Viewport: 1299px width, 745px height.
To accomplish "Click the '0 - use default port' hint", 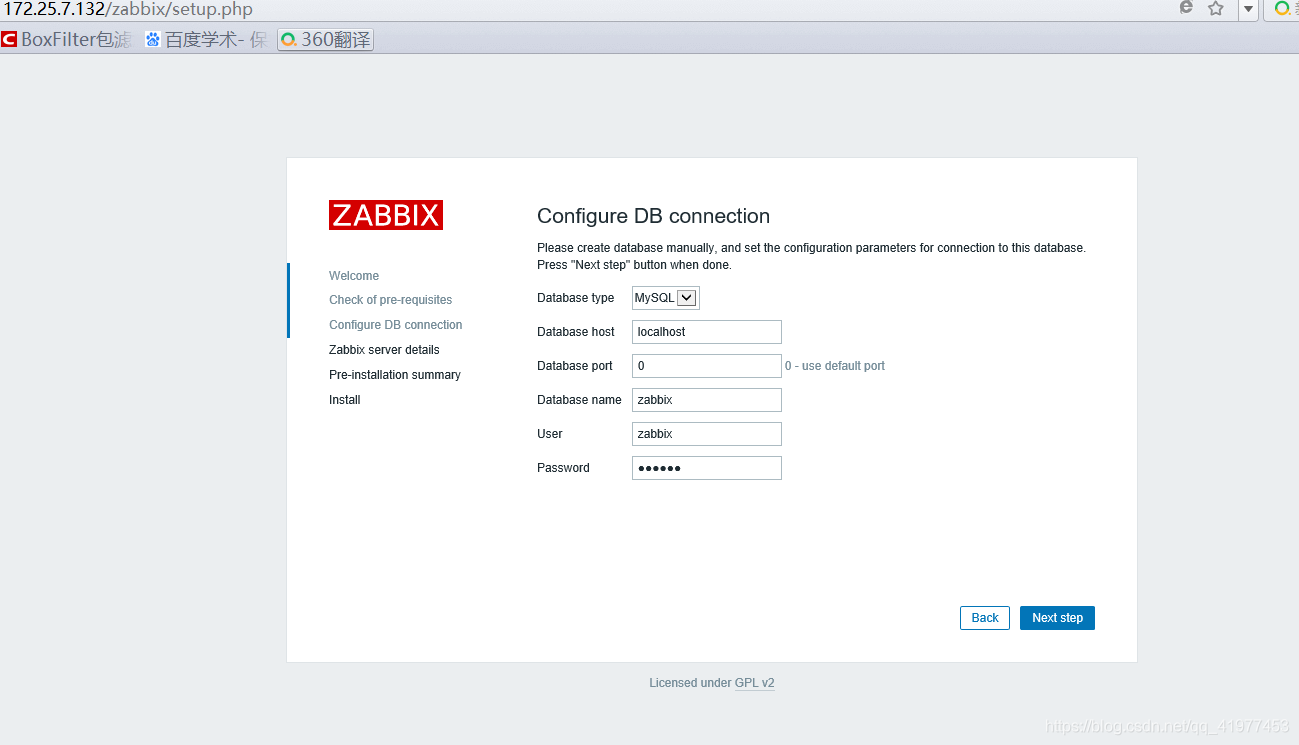I will (835, 366).
